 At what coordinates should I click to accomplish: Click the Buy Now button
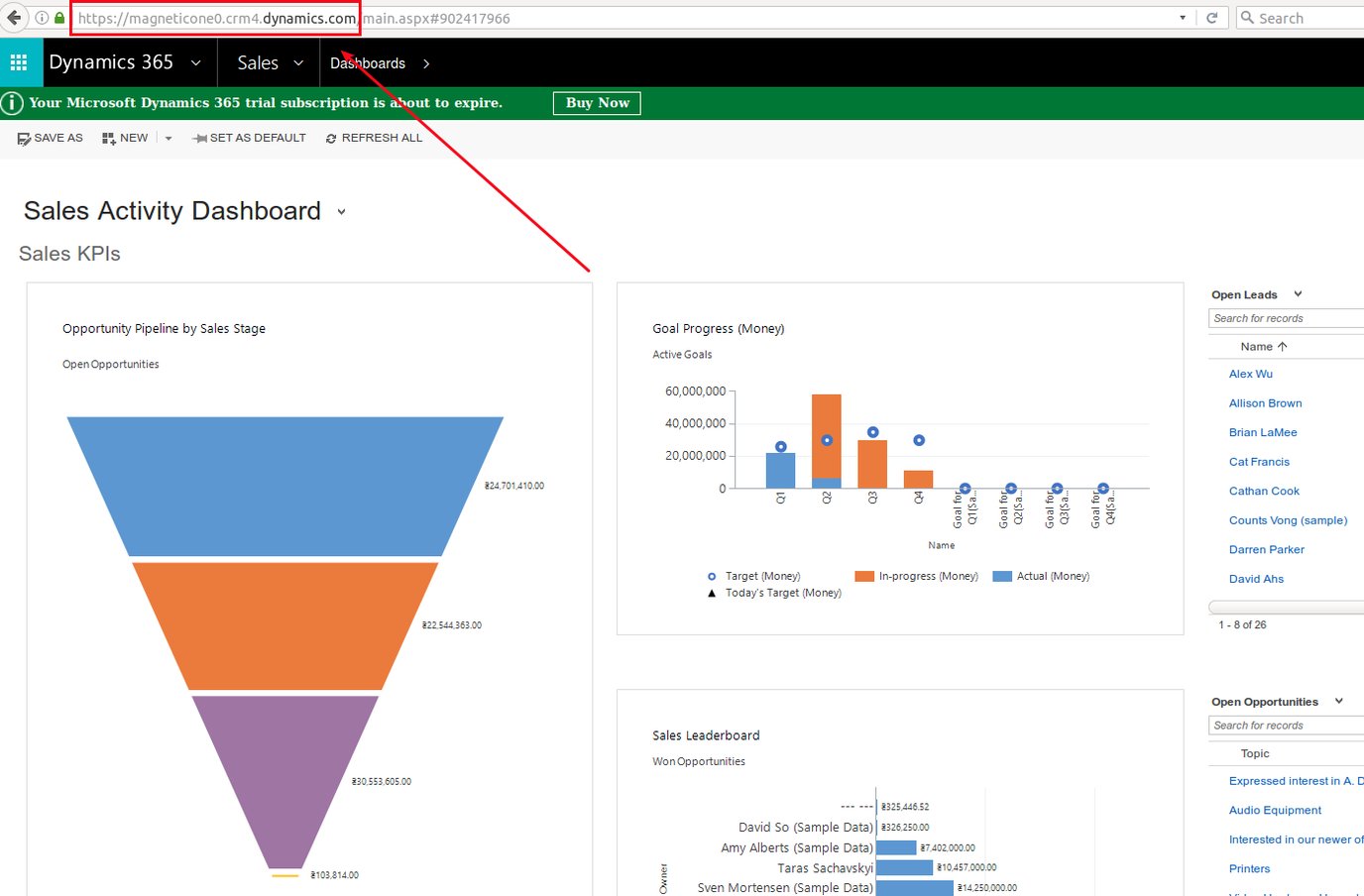pyautogui.click(x=596, y=102)
